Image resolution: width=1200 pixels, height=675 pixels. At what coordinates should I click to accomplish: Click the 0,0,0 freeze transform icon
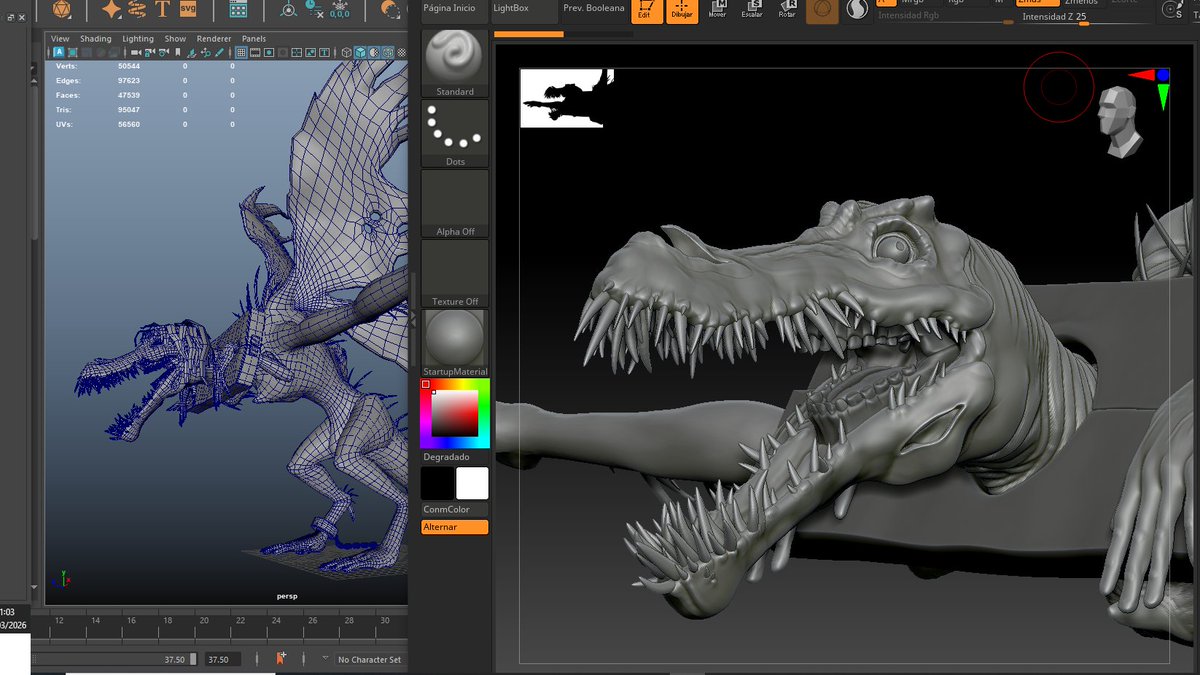pyautogui.click(x=339, y=10)
